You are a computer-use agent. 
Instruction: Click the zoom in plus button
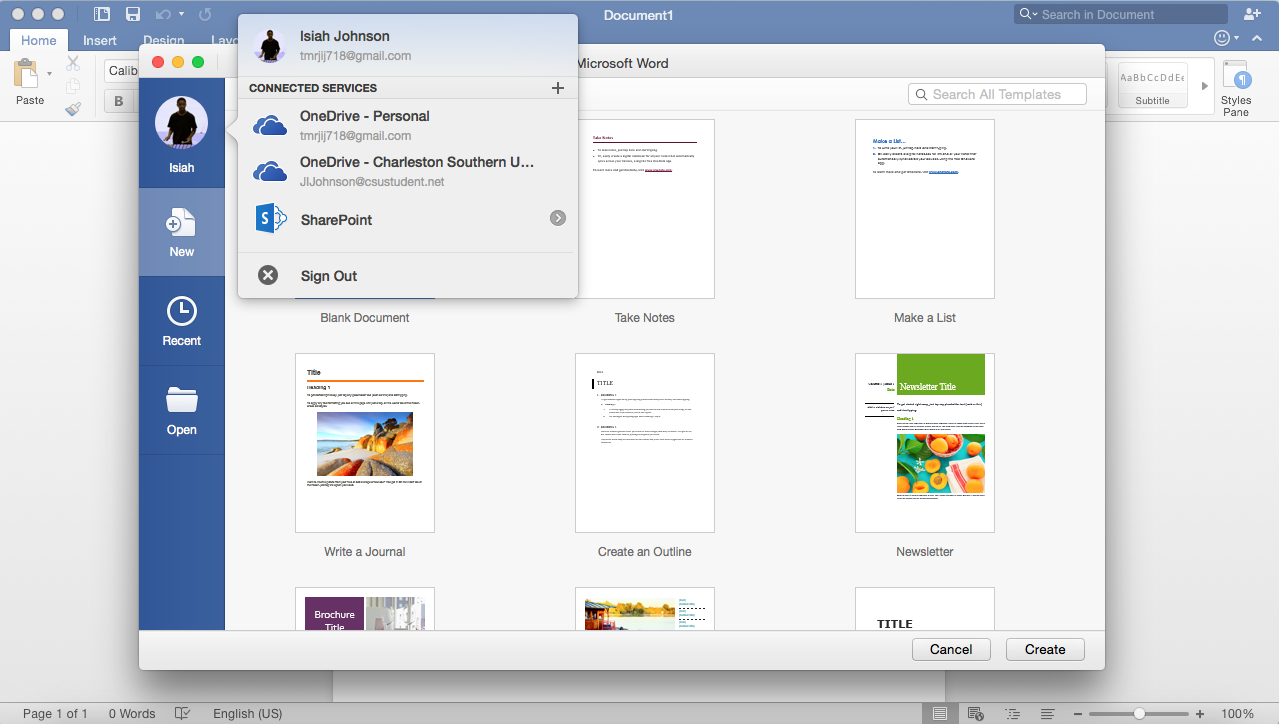coord(1201,713)
